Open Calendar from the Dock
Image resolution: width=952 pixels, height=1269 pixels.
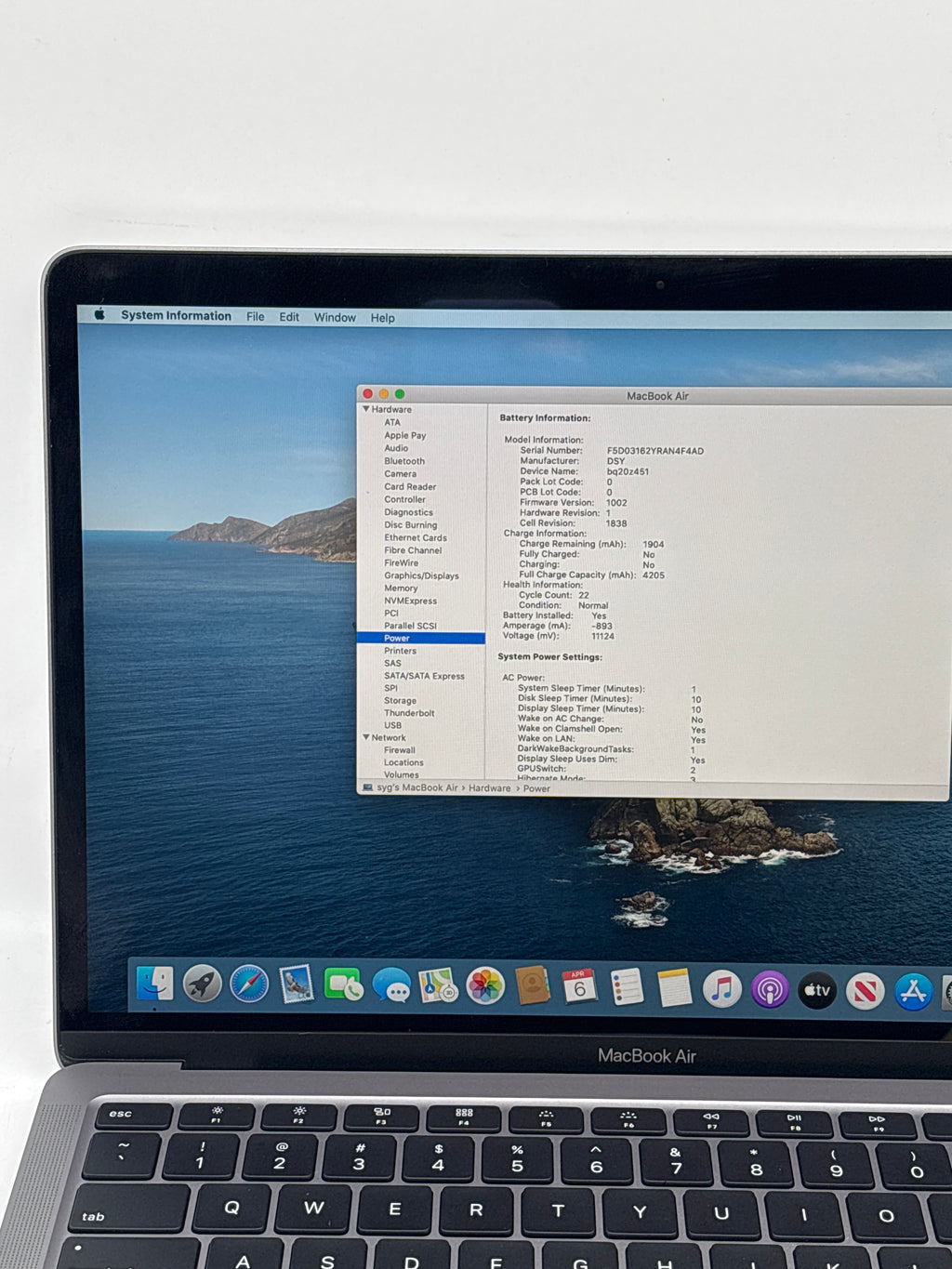(x=579, y=986)
